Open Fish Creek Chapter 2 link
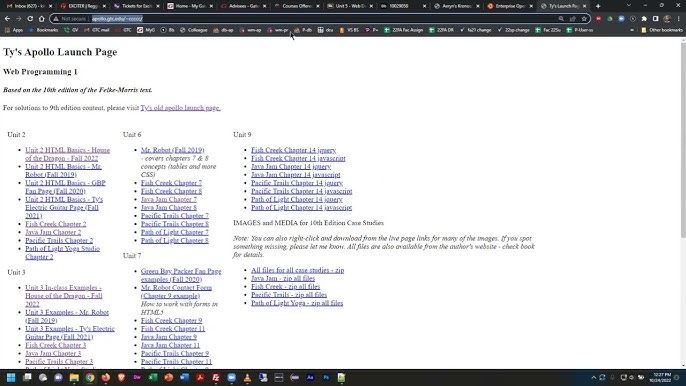 point(56,224)
